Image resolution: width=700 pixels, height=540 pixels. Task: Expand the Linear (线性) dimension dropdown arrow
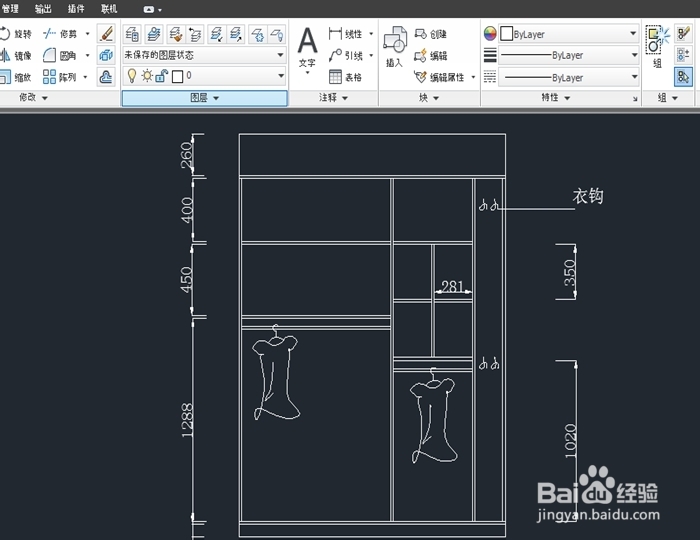371,34
